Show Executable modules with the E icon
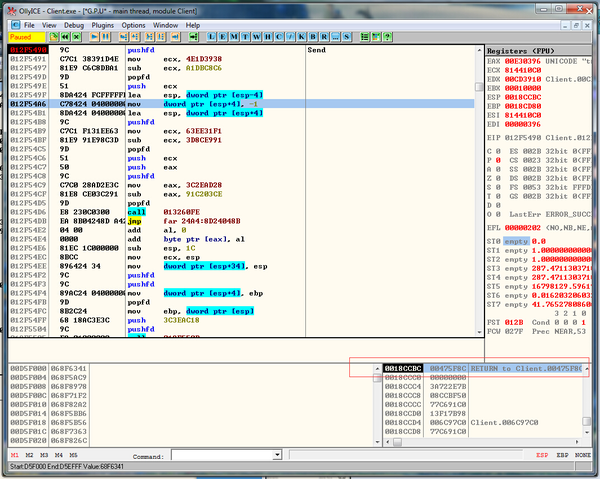The height and width of the screenshot is (479, 600). point(224,36)
